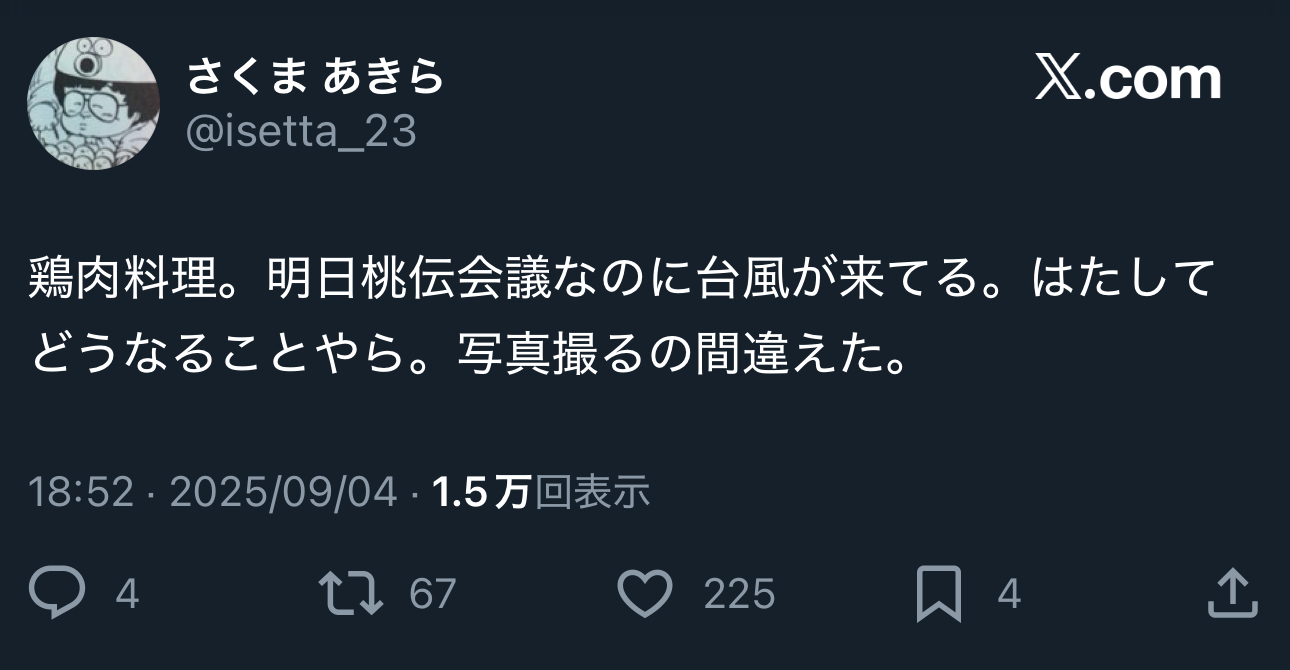Open the share upload arrow icon
The width and height of the screenshot is (1290, 670).
tap(1232, 594)
